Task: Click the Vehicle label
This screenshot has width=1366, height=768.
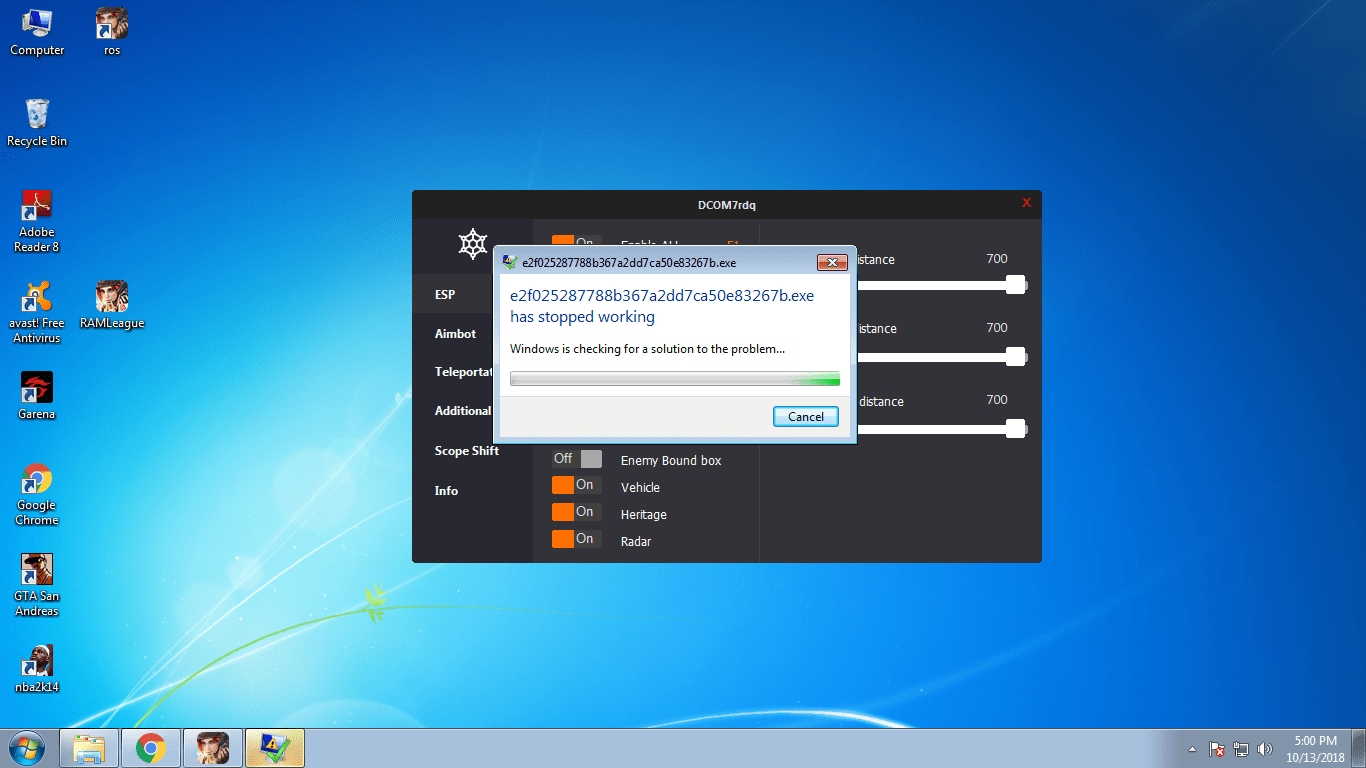Action: pos(640,488)
